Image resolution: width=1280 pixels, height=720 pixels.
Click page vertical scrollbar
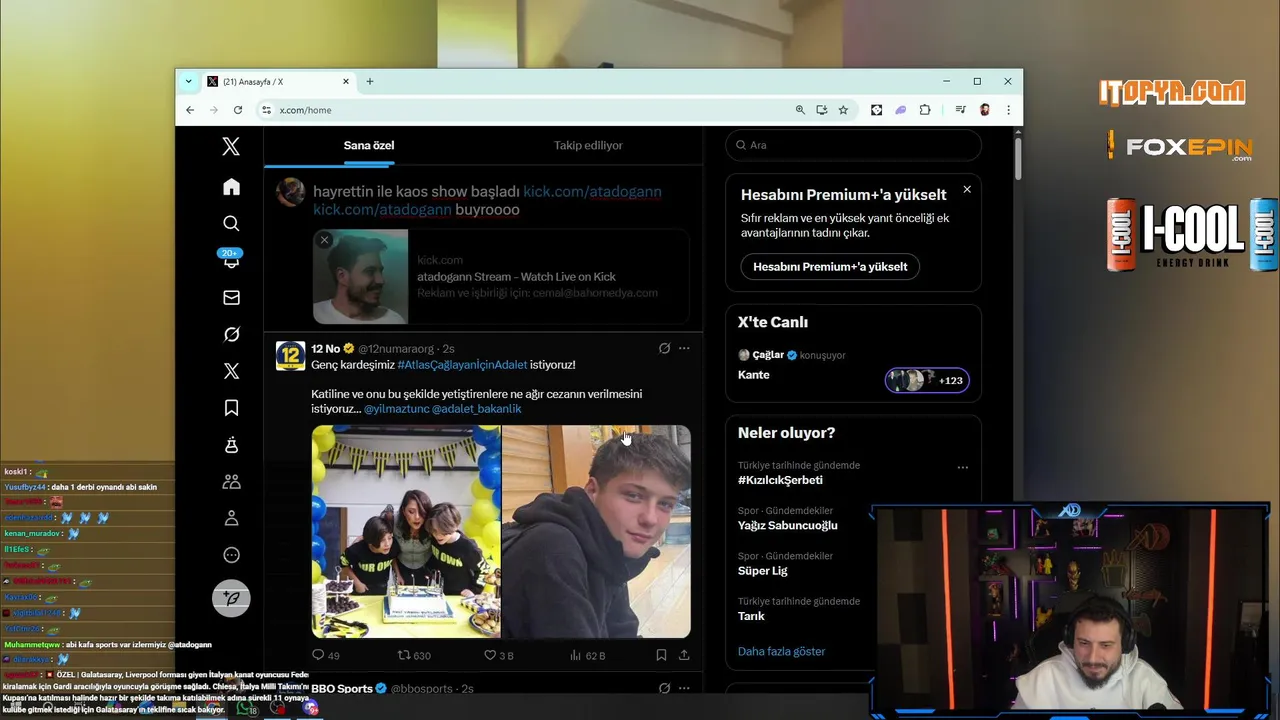click(x=1018, y=160)
